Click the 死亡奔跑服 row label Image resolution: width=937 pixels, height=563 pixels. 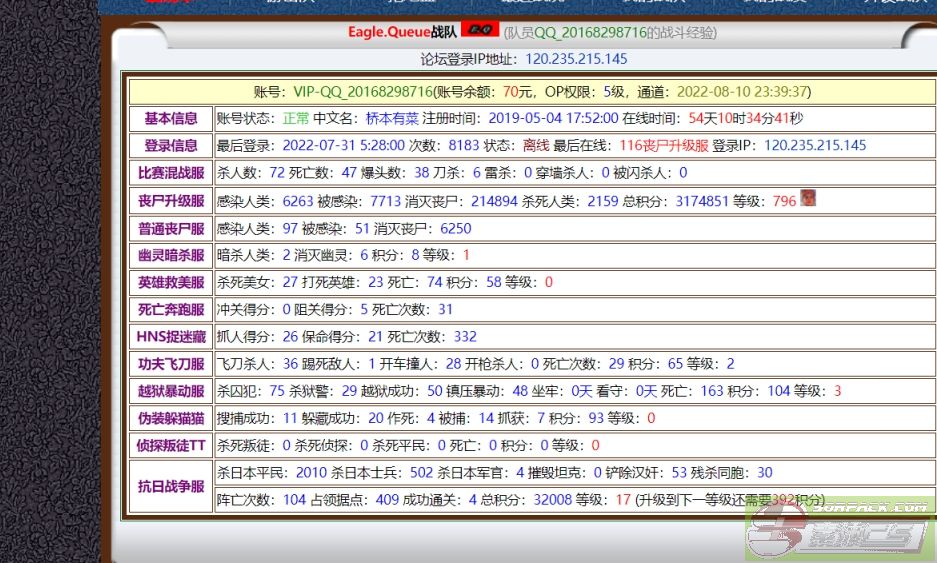coord(171,309)
